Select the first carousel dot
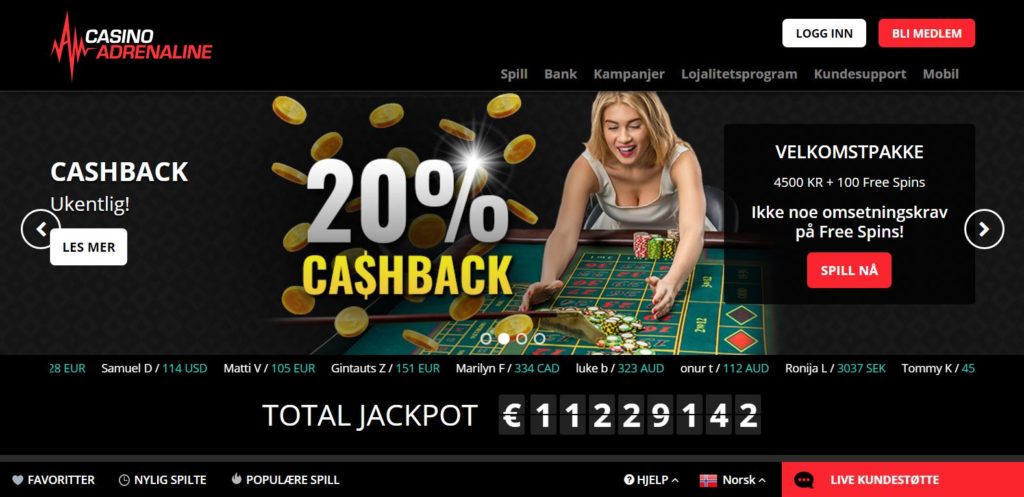Viewport: 1024px width, 497px height. 485,338
